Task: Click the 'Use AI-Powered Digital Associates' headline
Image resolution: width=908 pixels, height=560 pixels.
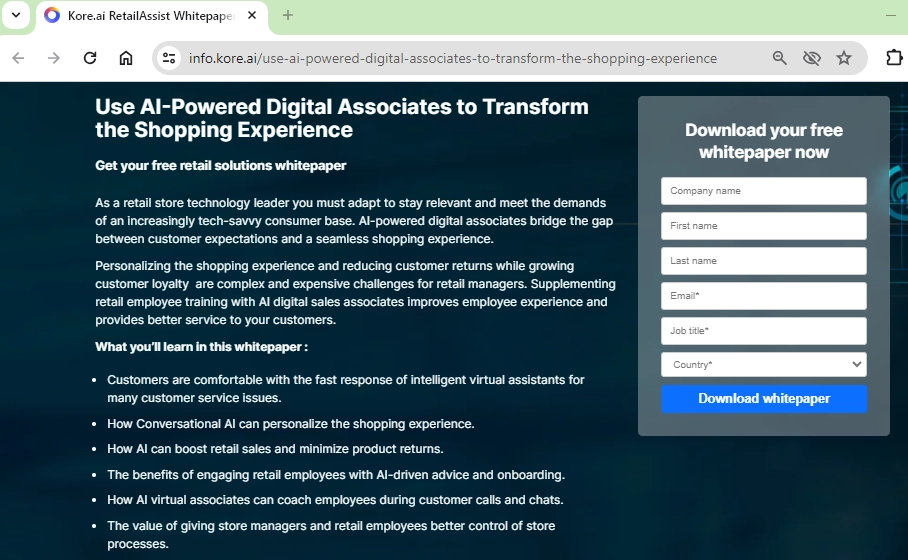Action: click(x=342, y=118)
